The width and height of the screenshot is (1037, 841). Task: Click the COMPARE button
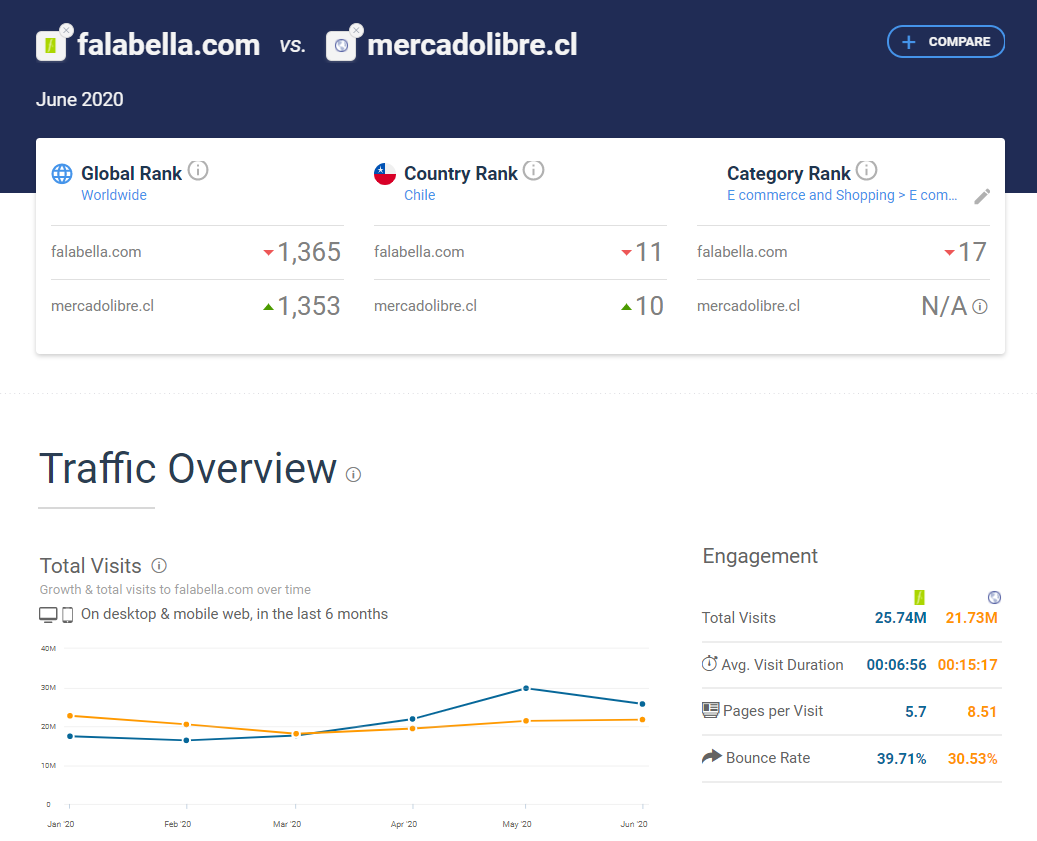pyautogui.click(x=945, y=42)
